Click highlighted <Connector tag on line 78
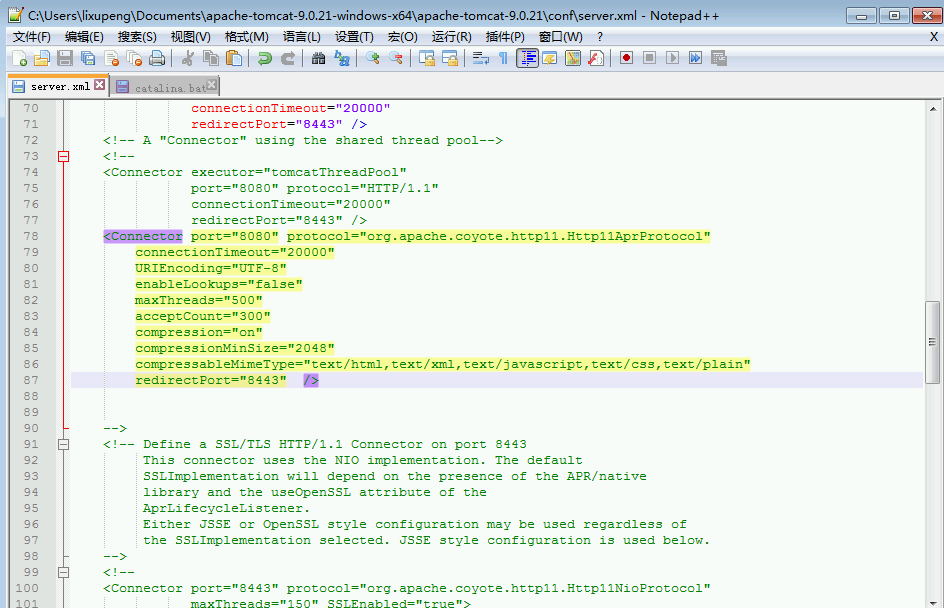Viewport: 944px width, 608px height. [x=143, y=237]
